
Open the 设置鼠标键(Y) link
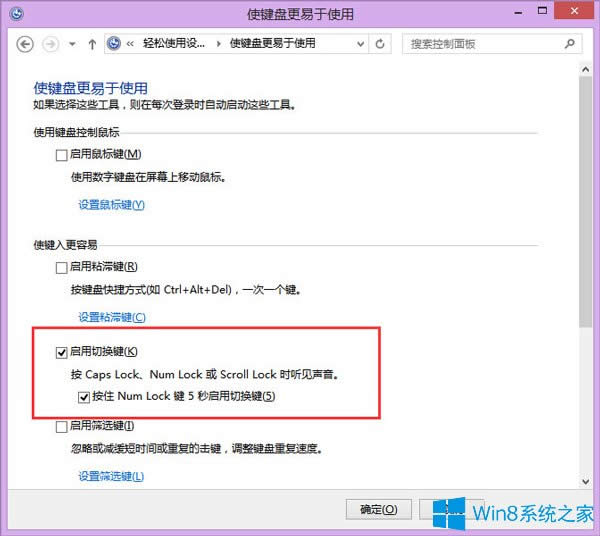pyautogui.click(x=112, y=205)
